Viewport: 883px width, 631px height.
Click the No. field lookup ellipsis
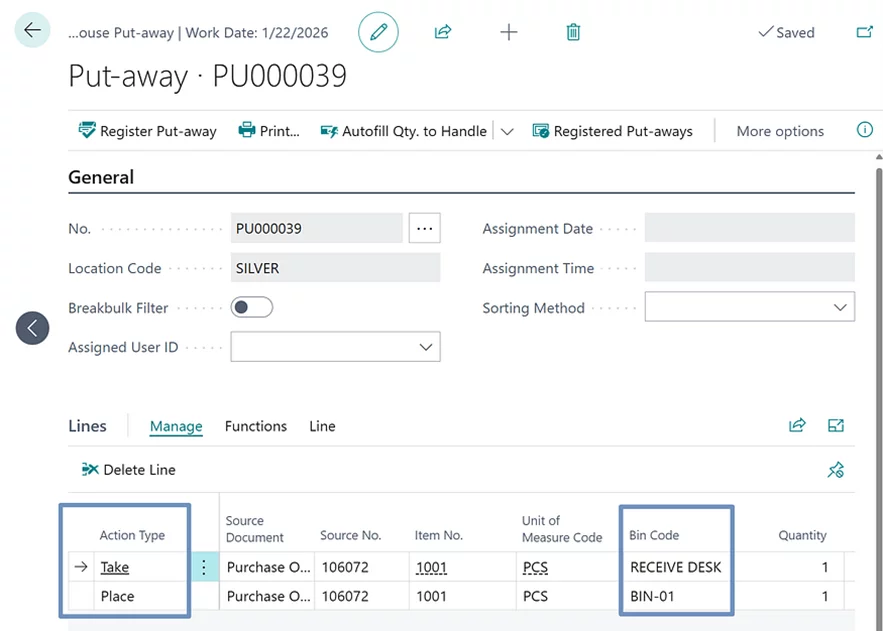pos(424,229)
